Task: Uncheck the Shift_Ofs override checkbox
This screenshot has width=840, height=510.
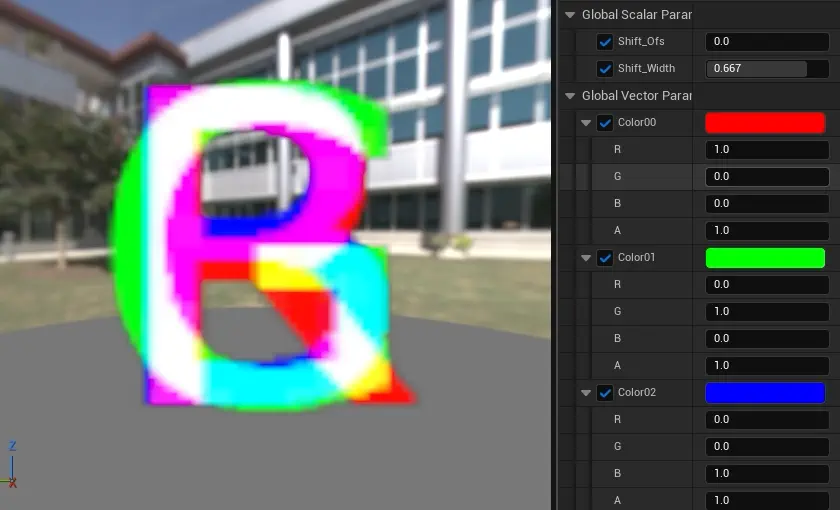Action: click(605, 42)
